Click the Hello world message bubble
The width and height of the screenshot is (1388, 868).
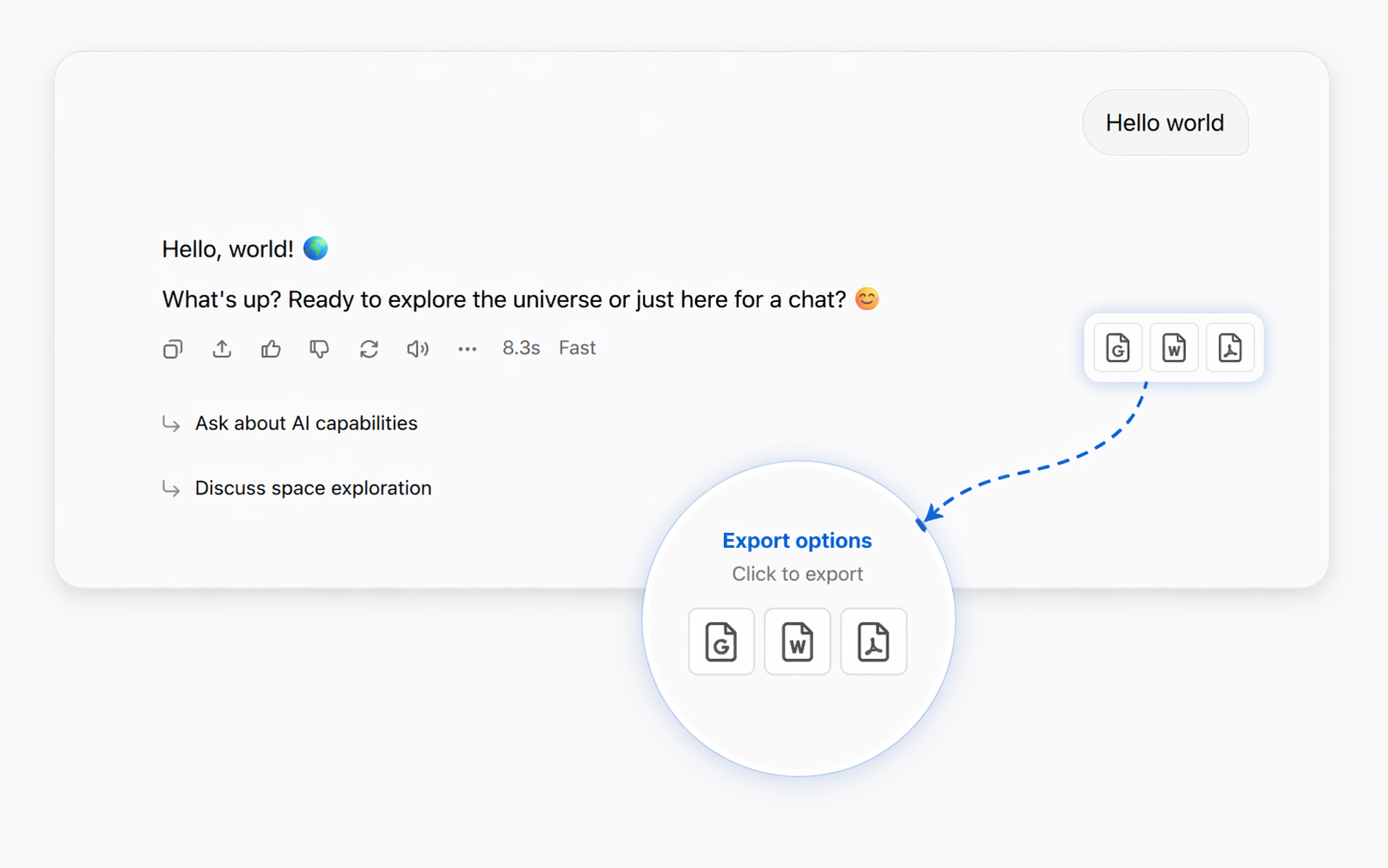click(1166, 122)
